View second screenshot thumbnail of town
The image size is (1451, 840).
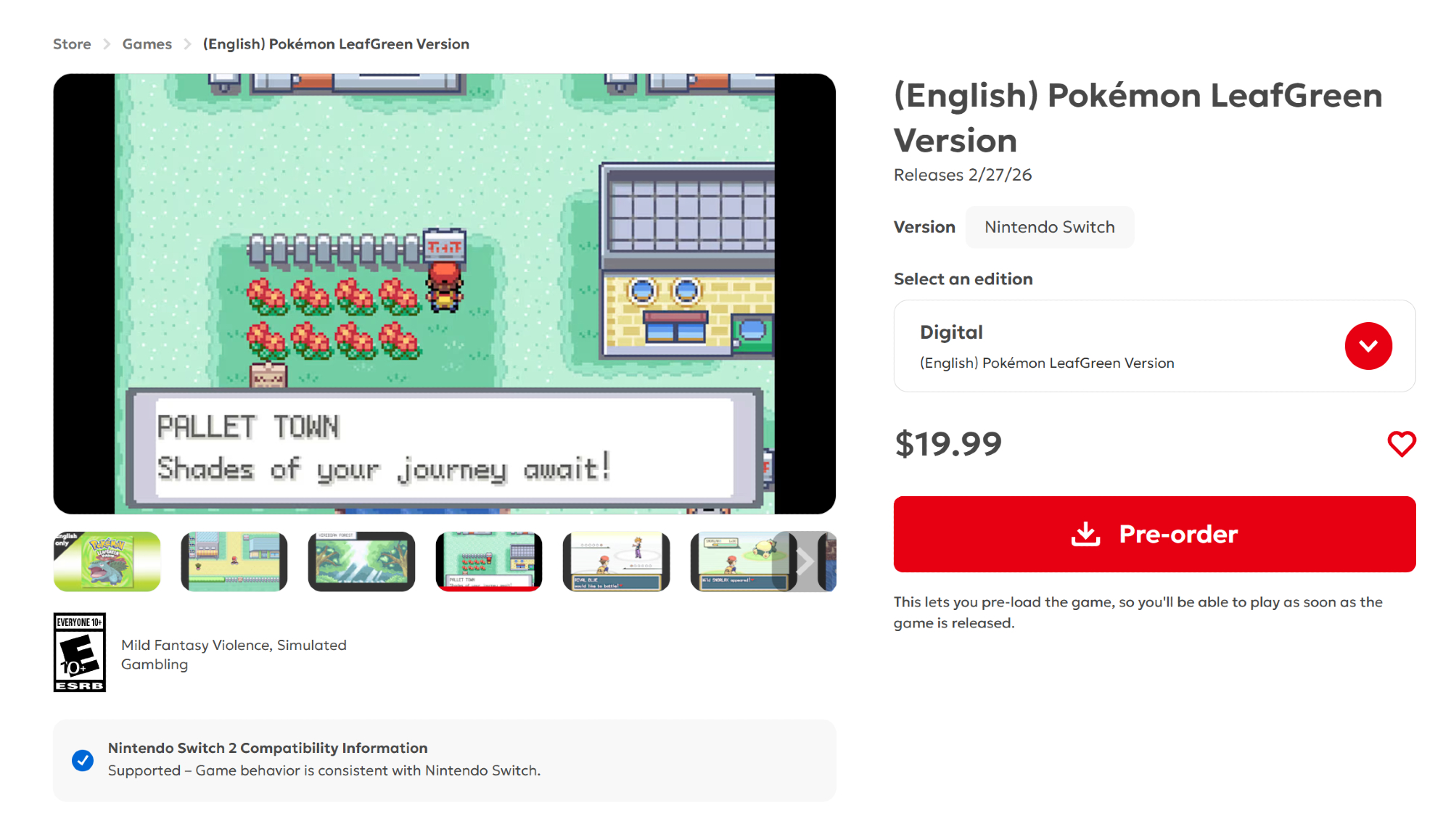[x=234, y=561]
